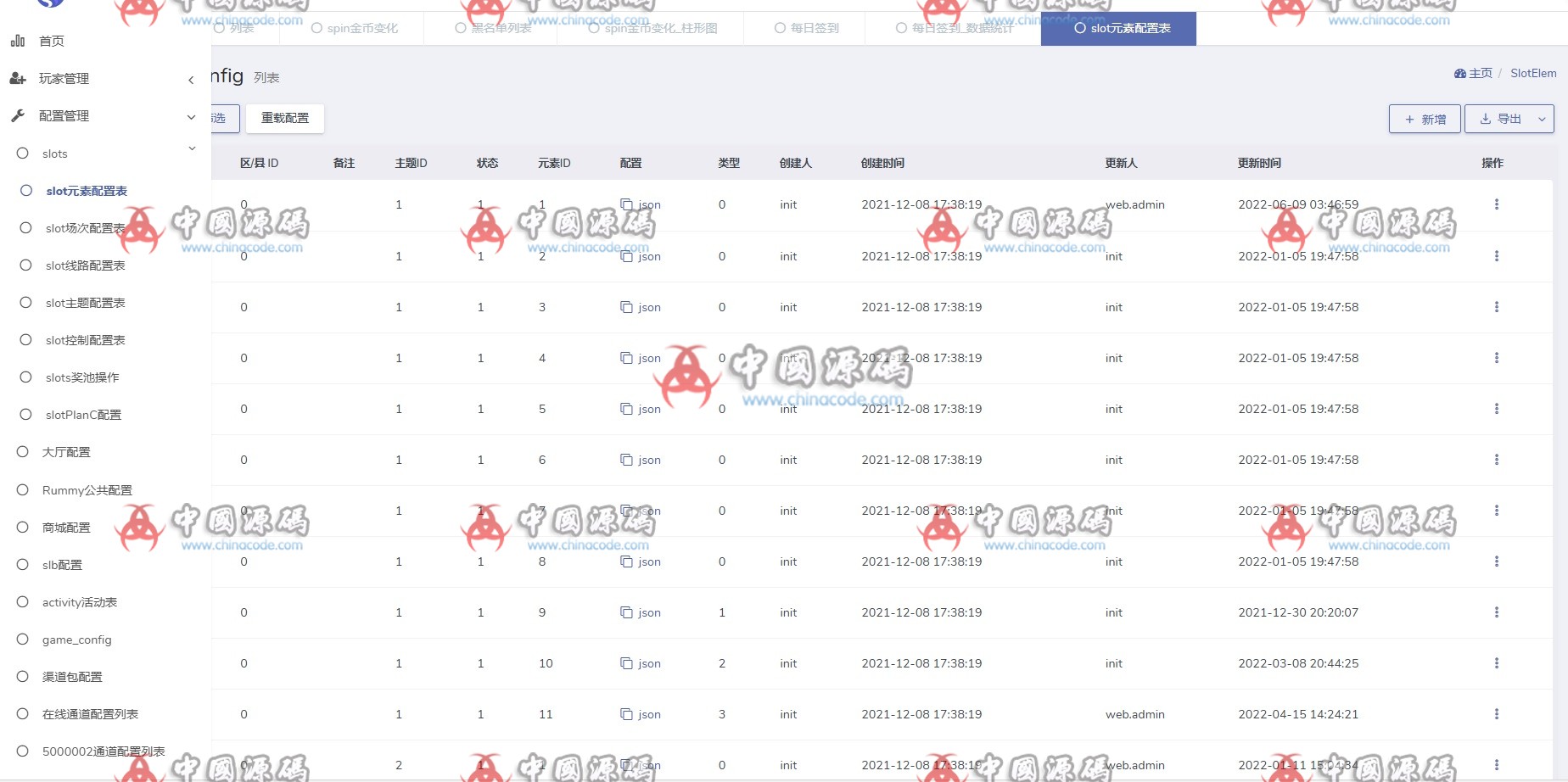Click the player management user icon
The height and width of the screenshot is (782, 1568).
(x=18, y=78)
